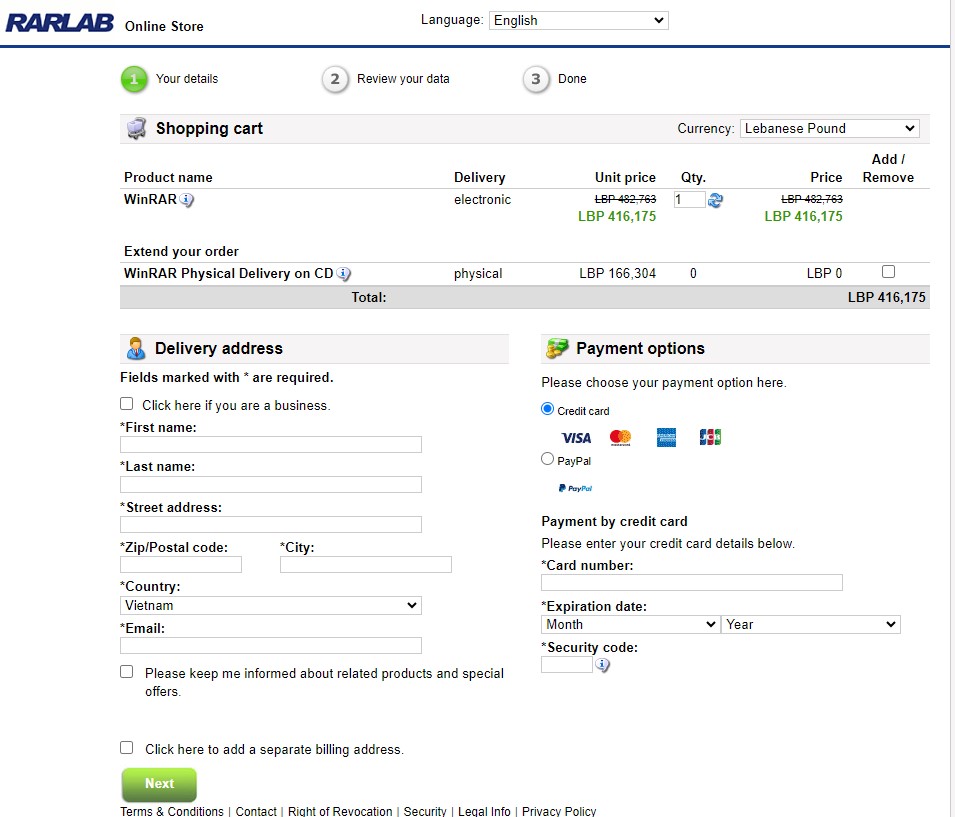Screen dimensions: 955x817
Task: Click the Mastercard logo
Action: 619,437
